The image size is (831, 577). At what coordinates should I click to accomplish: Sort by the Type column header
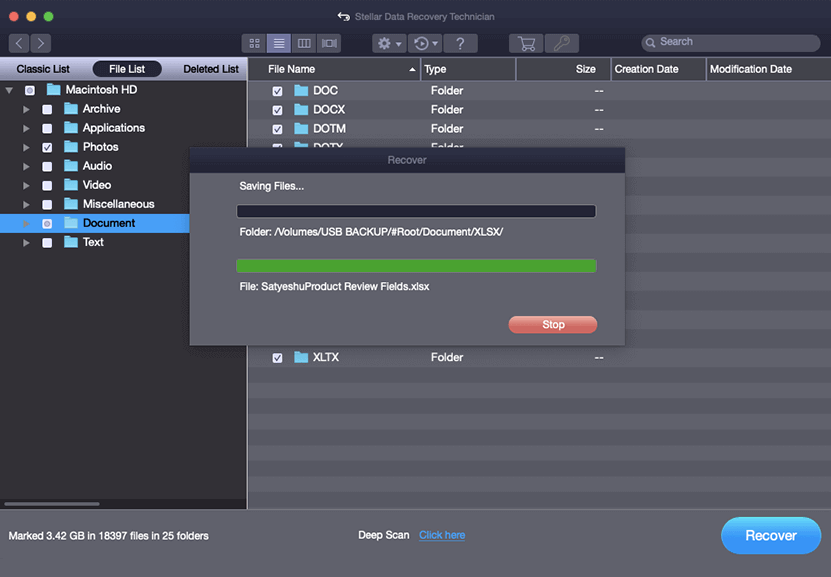[468, 69]
